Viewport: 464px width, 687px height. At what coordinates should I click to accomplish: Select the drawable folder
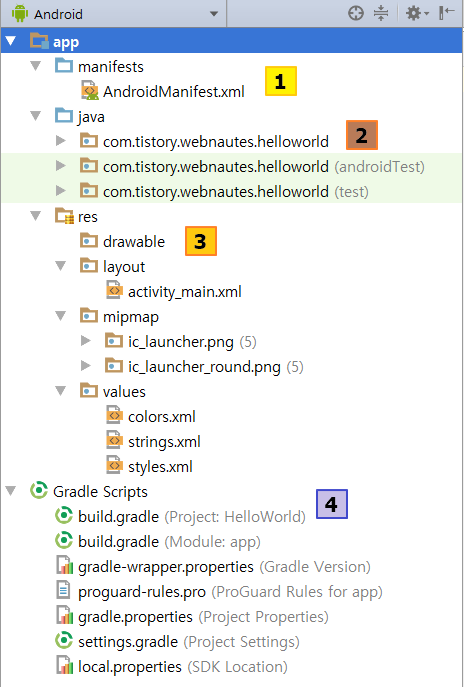pyautogui.click(x=134, y=241)
